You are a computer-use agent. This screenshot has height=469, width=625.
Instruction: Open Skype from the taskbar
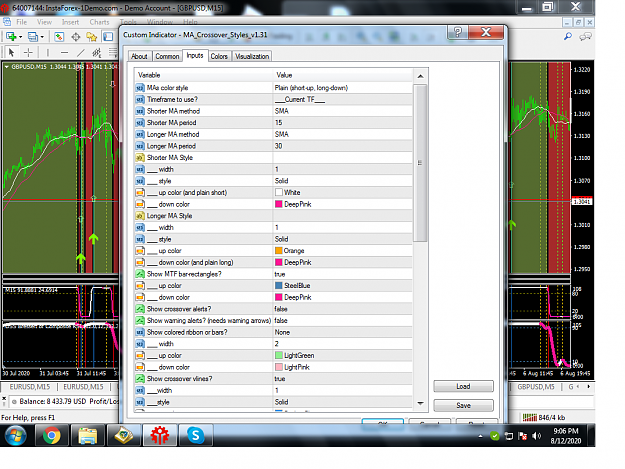[195, 435]
